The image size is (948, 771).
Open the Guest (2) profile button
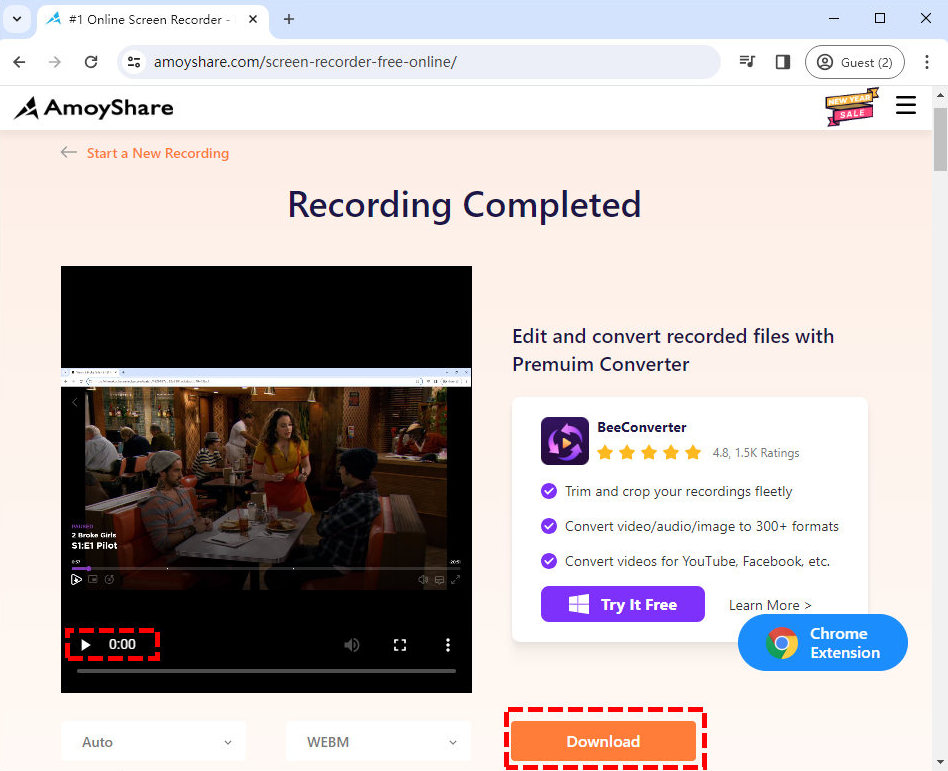(854, 62)
